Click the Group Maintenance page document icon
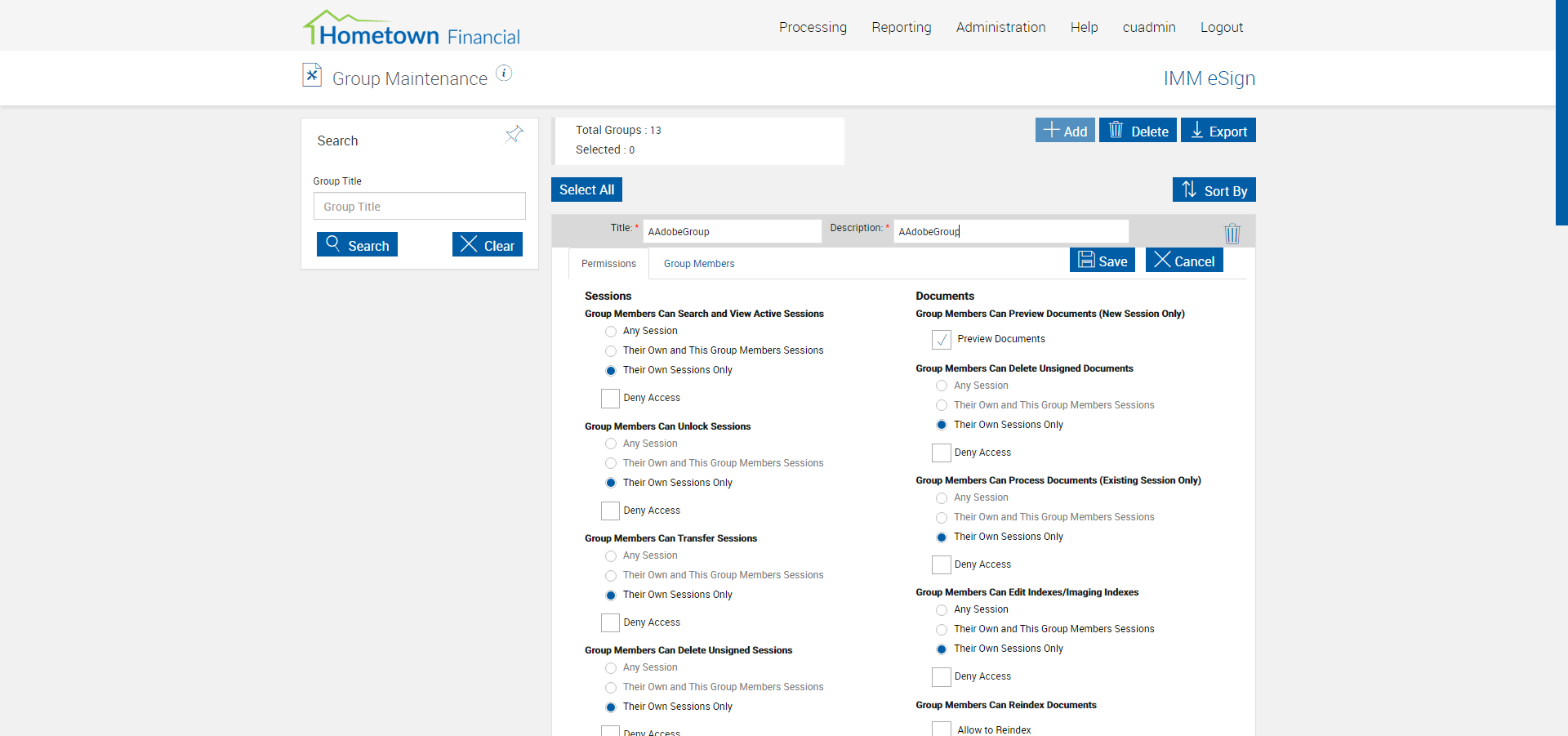 click(x=312, y=75)
